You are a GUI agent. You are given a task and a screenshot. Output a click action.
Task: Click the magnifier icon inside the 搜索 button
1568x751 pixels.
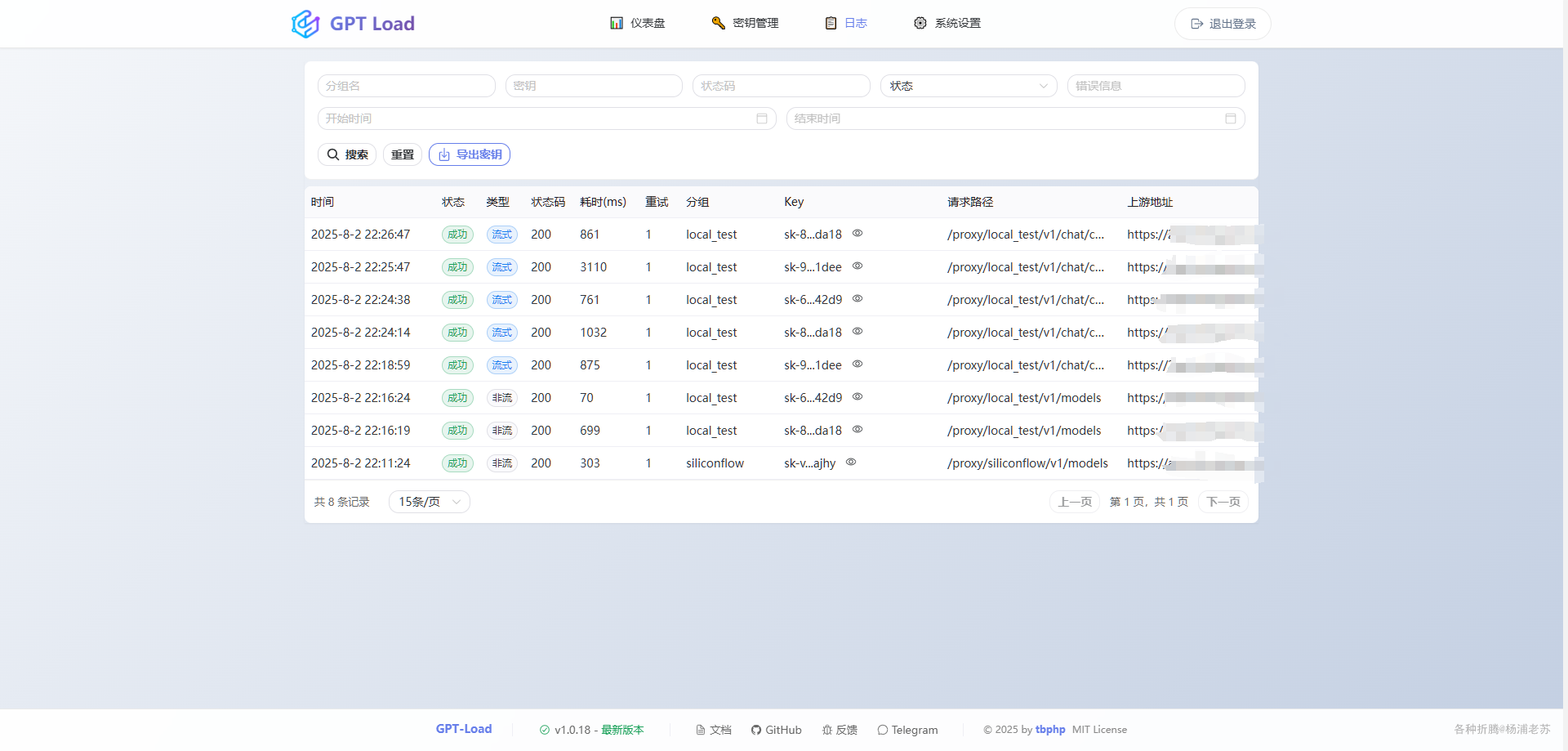tap(332, 154)
